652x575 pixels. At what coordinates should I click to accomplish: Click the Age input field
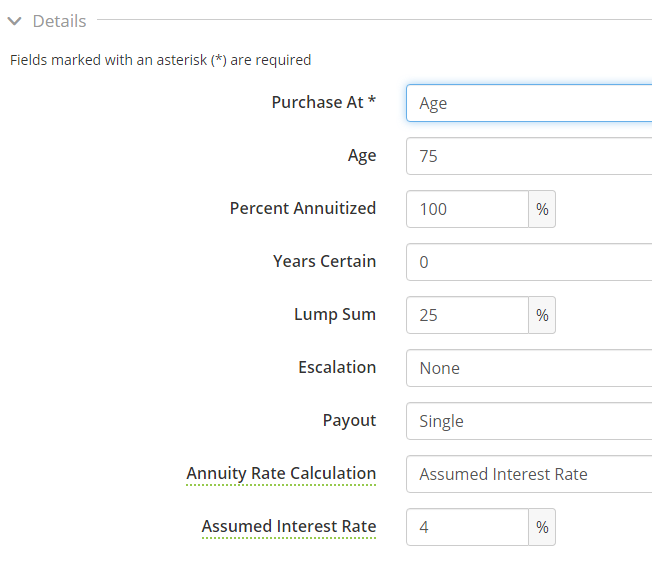pyautogui.click(x=529, y=156)
